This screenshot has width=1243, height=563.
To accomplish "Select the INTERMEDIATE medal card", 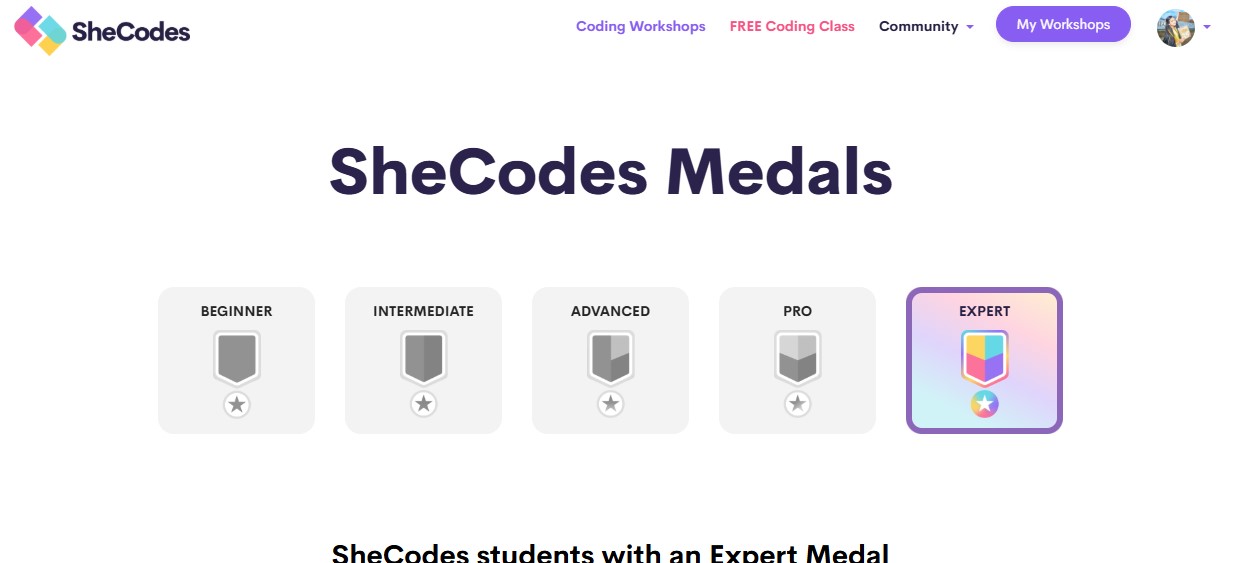I will point(423,360).
